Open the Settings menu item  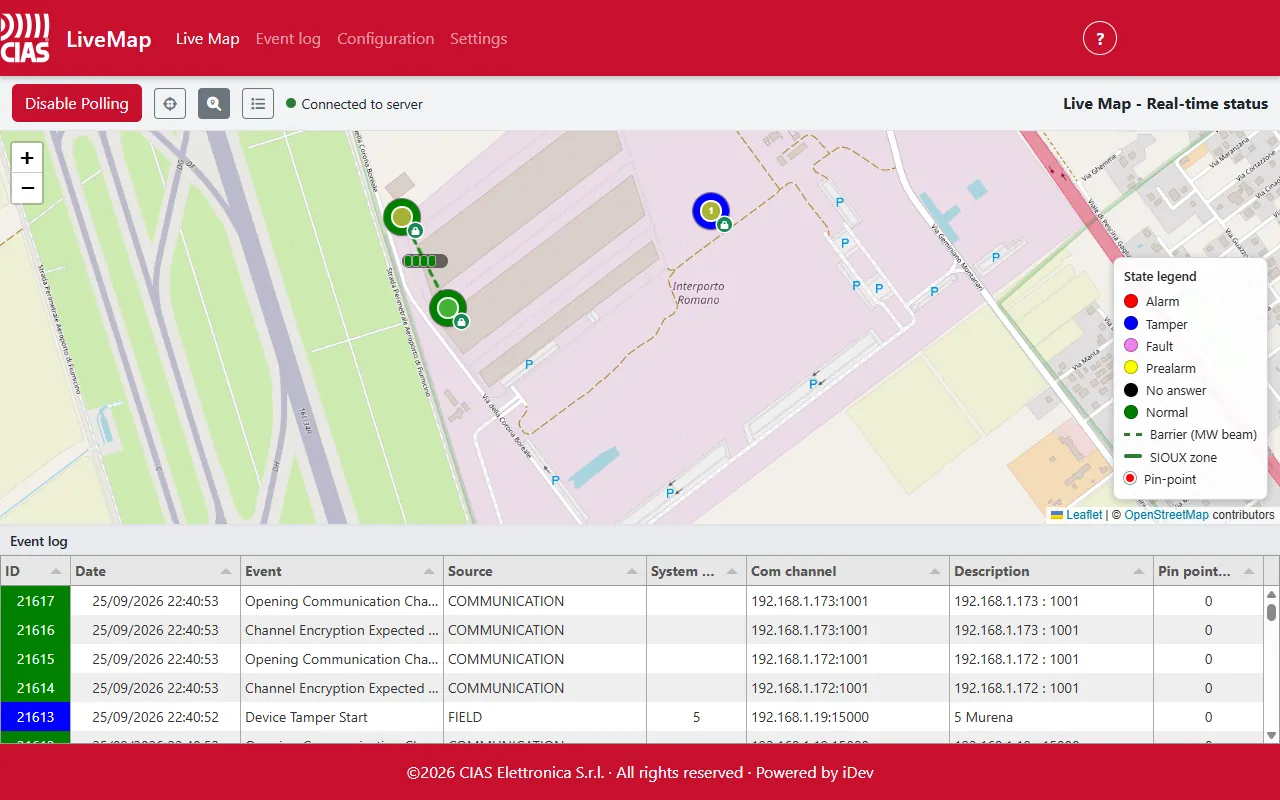pyautogui.click(x=478, y=38)
